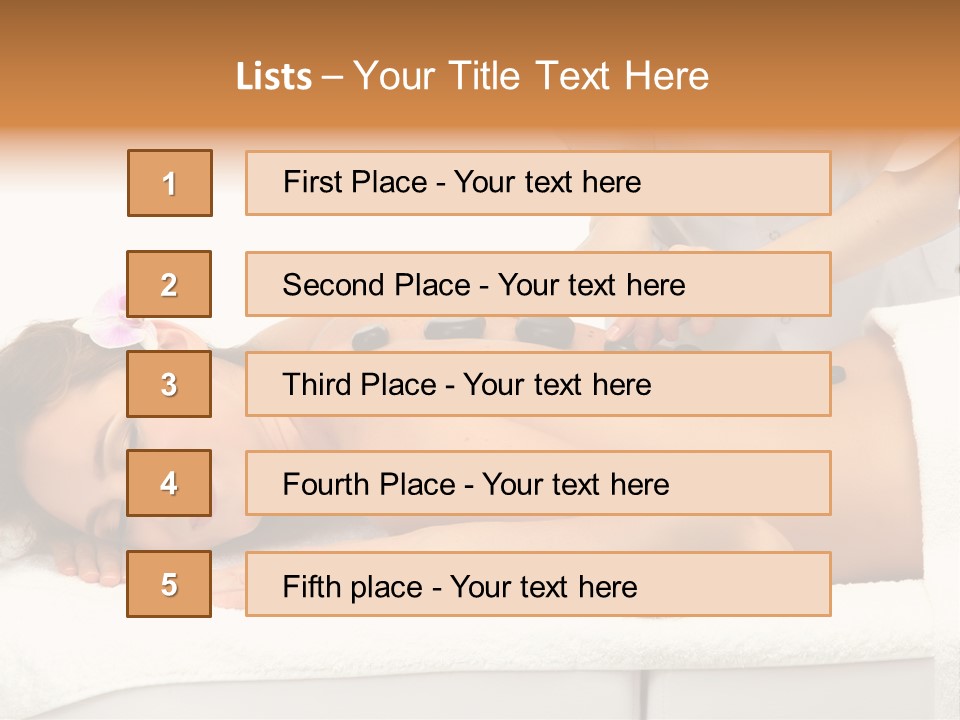Viewport: 960px width, 720px height.
Task: Select the First Place text box
Action: coord(538,183)
